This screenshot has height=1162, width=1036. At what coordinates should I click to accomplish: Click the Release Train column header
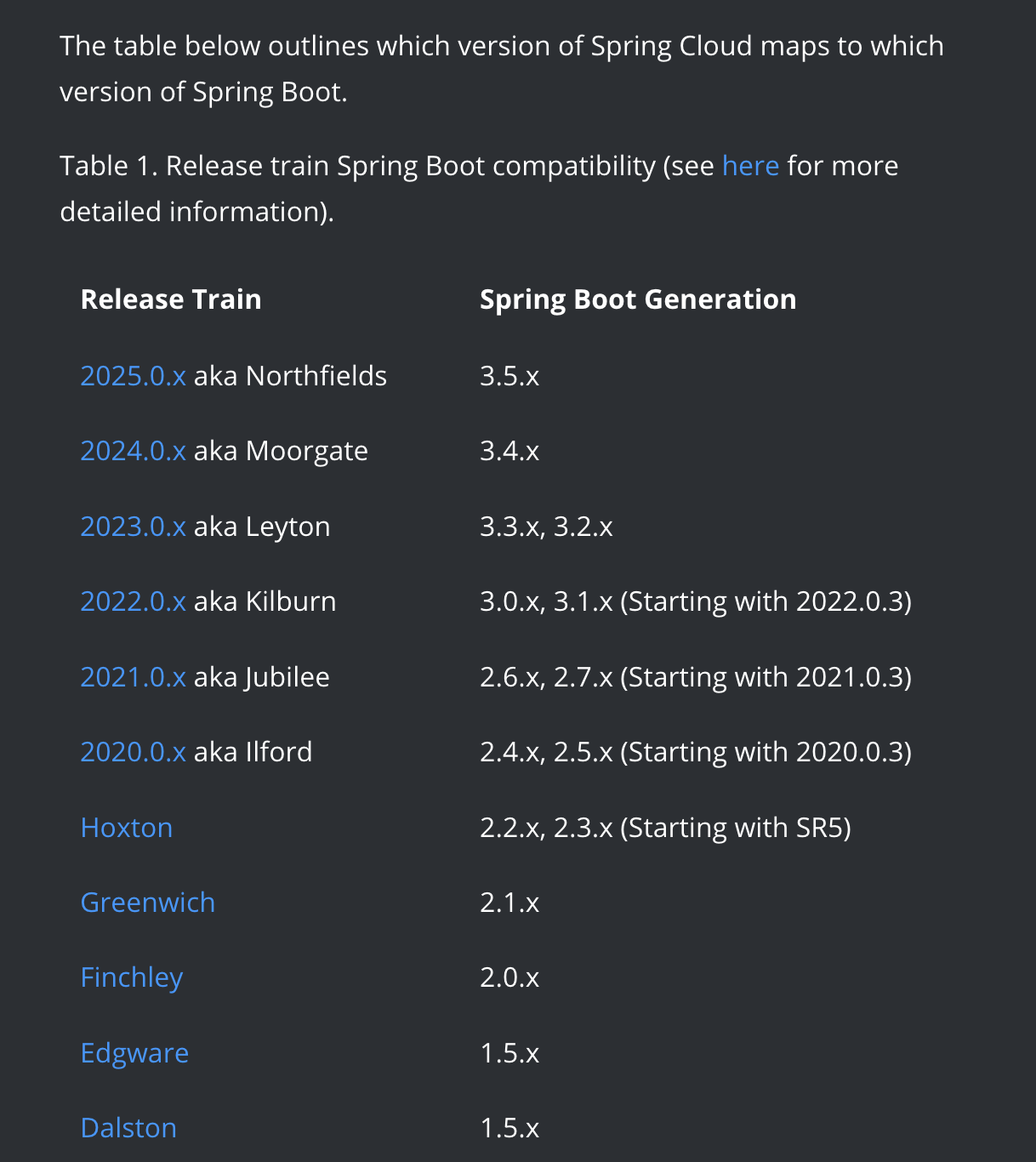[171, 299]
